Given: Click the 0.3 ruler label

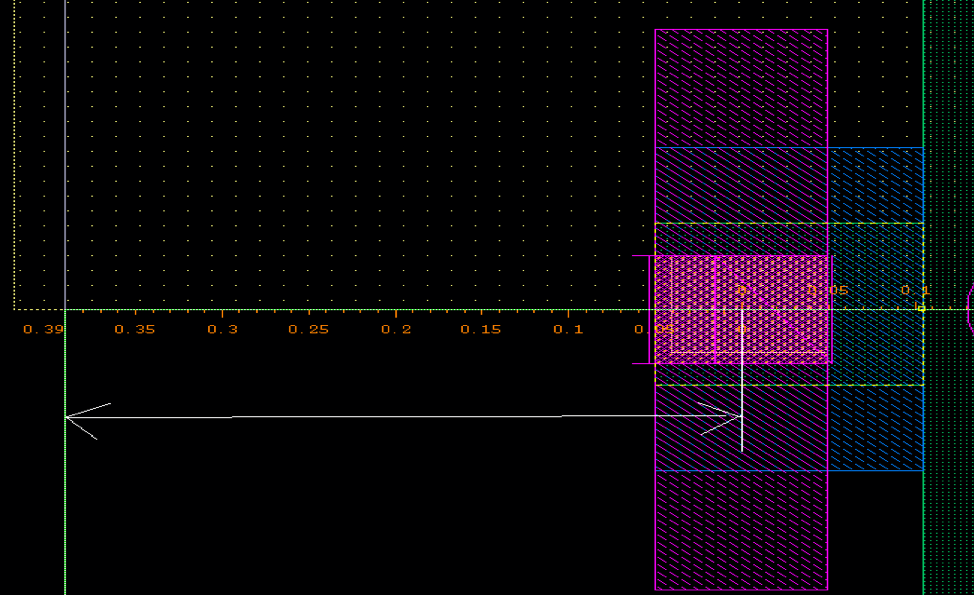Looking at the screenshot, I should coord(222,329).
